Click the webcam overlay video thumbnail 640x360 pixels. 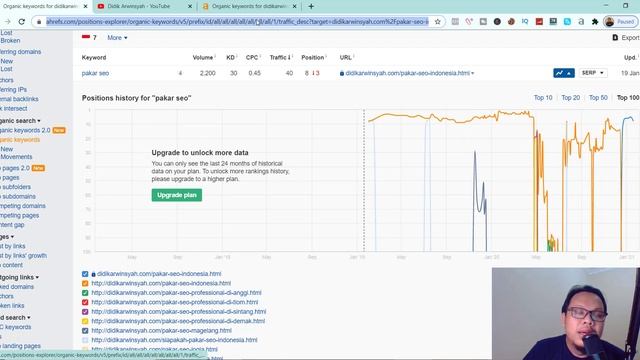click(566, 313)
